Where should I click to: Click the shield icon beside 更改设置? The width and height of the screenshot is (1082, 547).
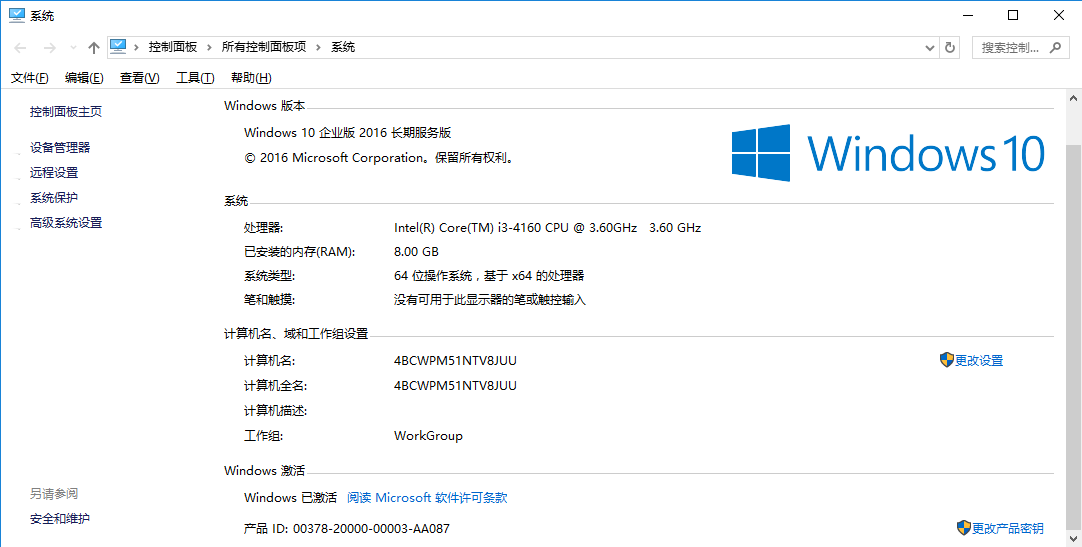946,360
